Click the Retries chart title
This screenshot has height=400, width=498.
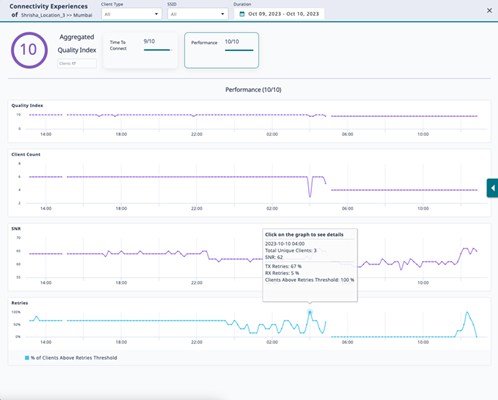[x=20, y=303]
